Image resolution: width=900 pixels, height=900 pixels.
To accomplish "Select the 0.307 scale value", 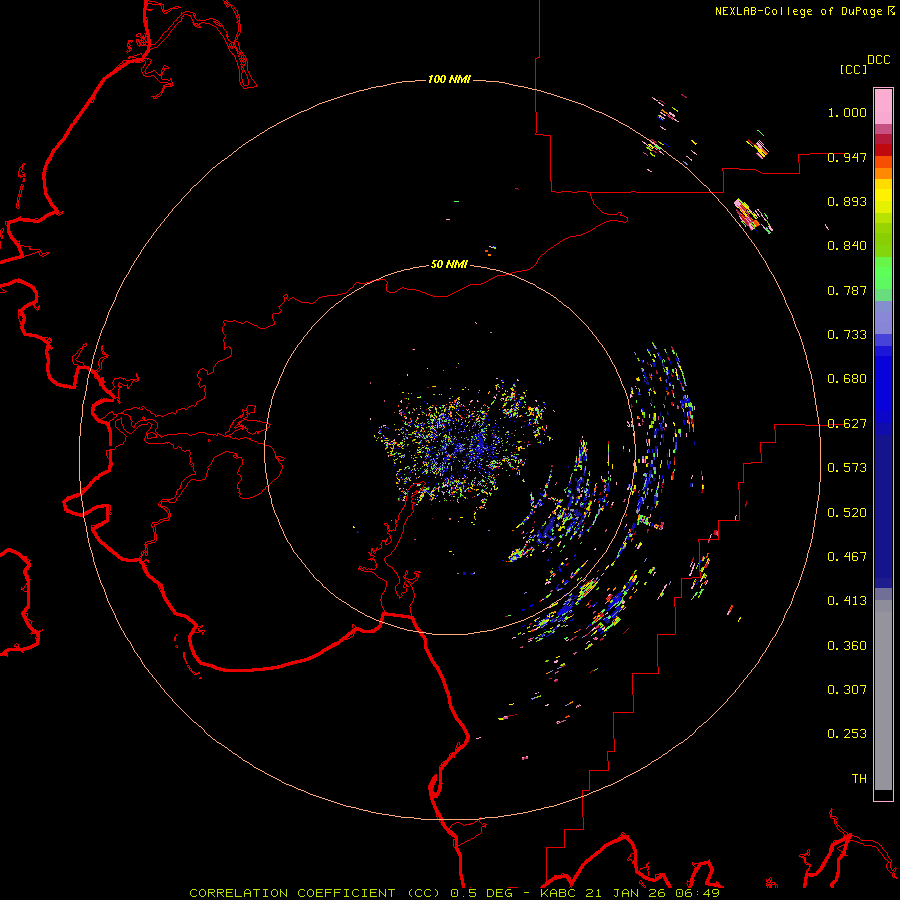I will coord(847,690).
